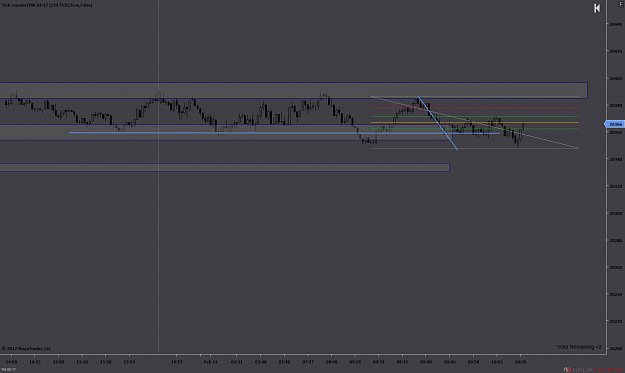Click the F button above price axis
Viewport: 625px width, 373px height.
(x=621, y=4)
